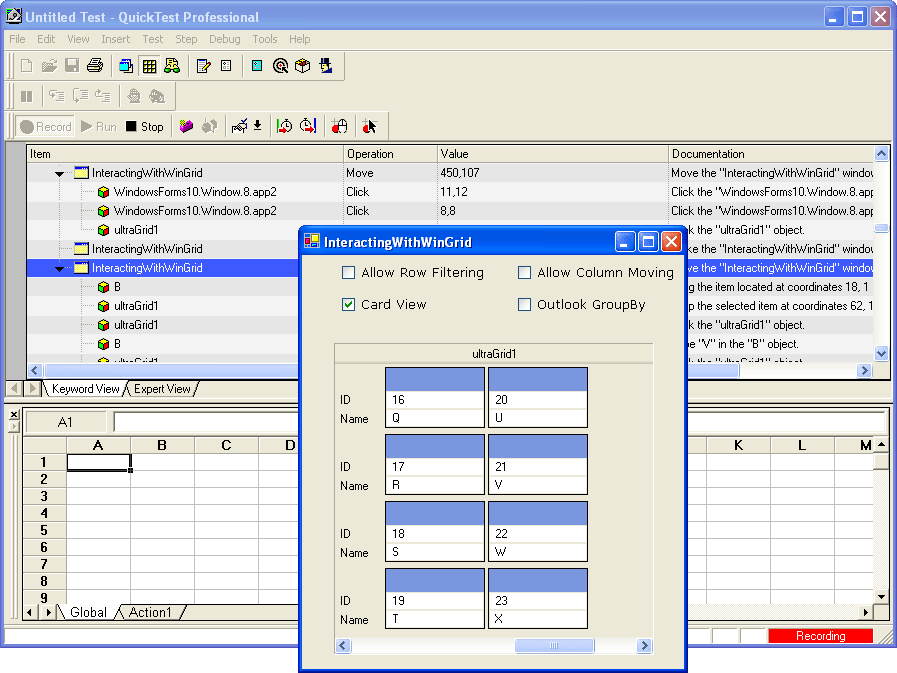Screen dimensions: 897x673
Task: Open the Insert menu
Action: click(x=116, y=39)
